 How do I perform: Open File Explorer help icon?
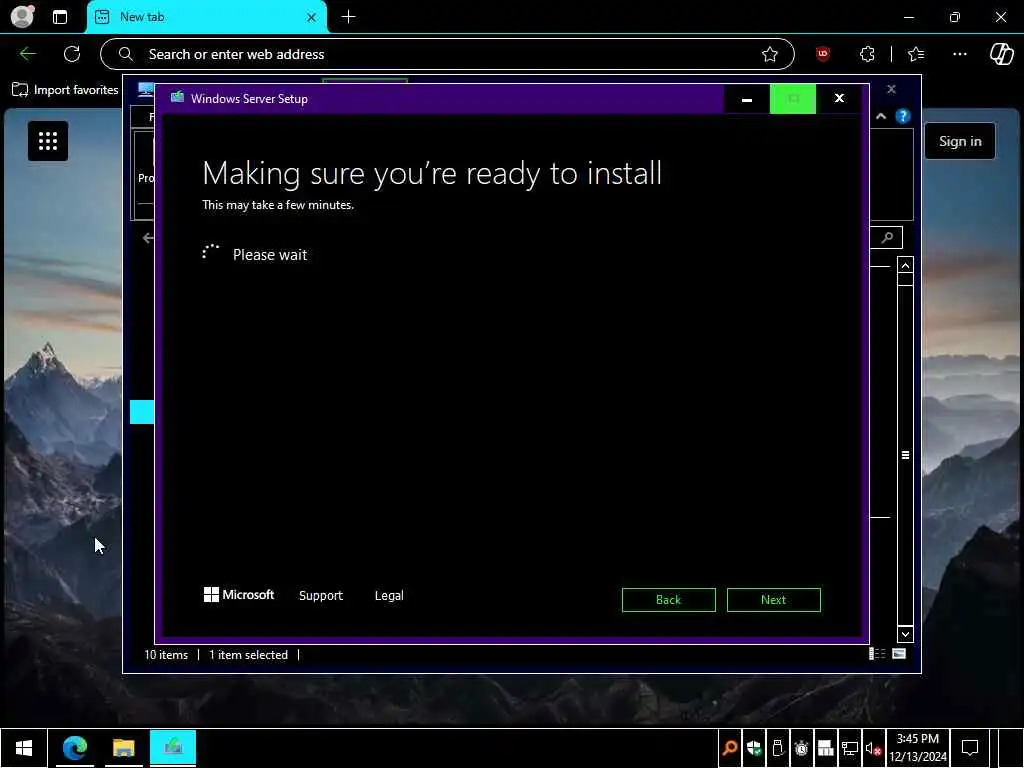click(903, 116)
